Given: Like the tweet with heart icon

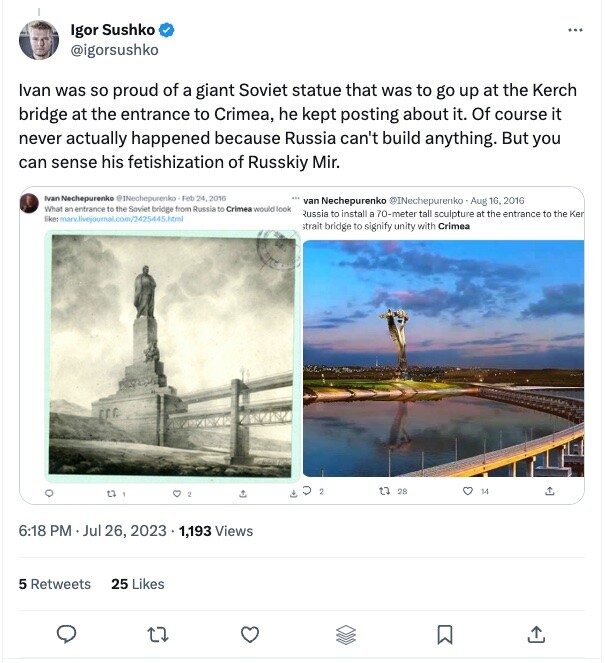Looking at the screenshot, I should 250,634.
